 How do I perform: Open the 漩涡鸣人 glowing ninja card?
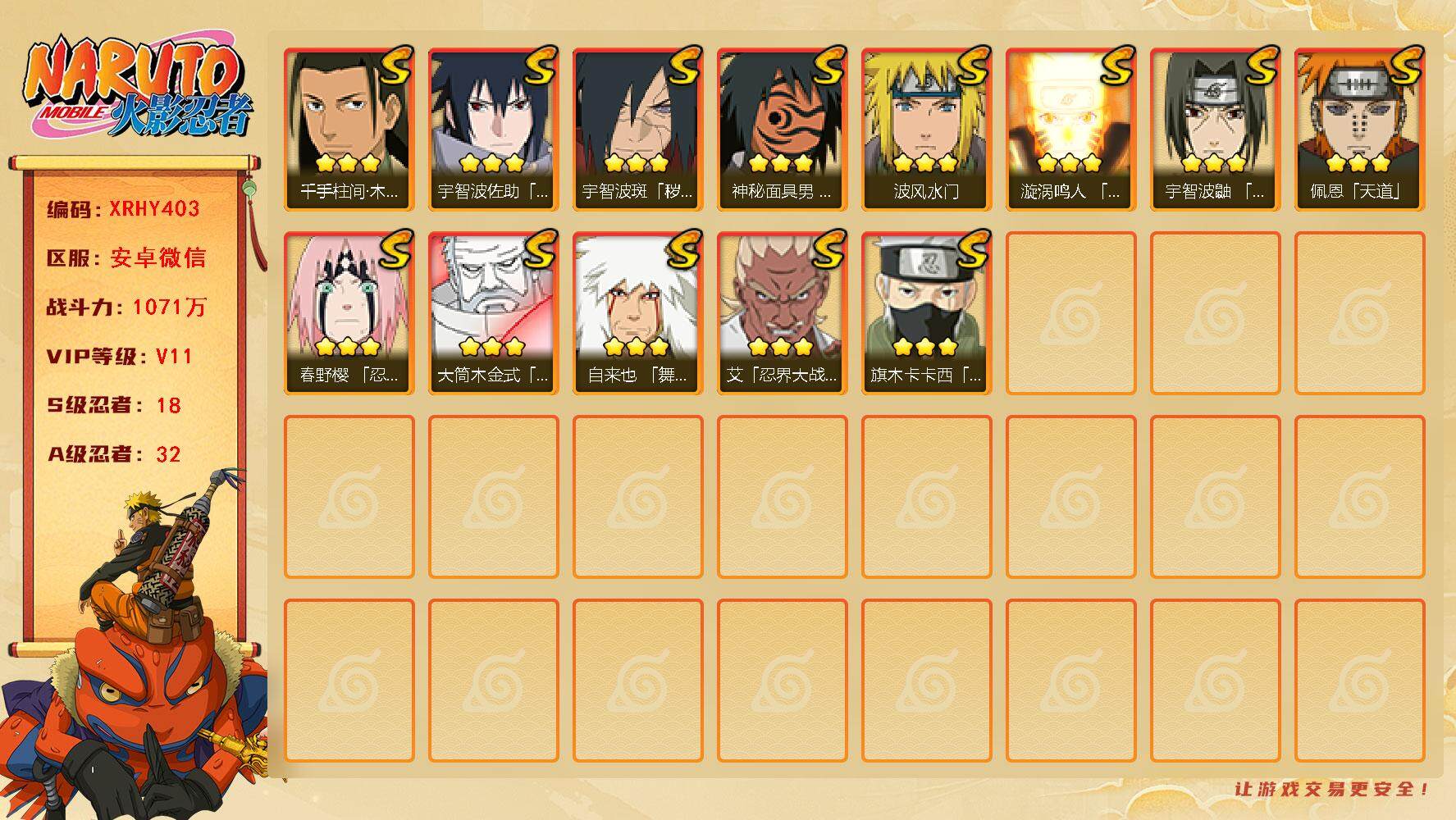pyautogui.click(x=1070, y=130)
